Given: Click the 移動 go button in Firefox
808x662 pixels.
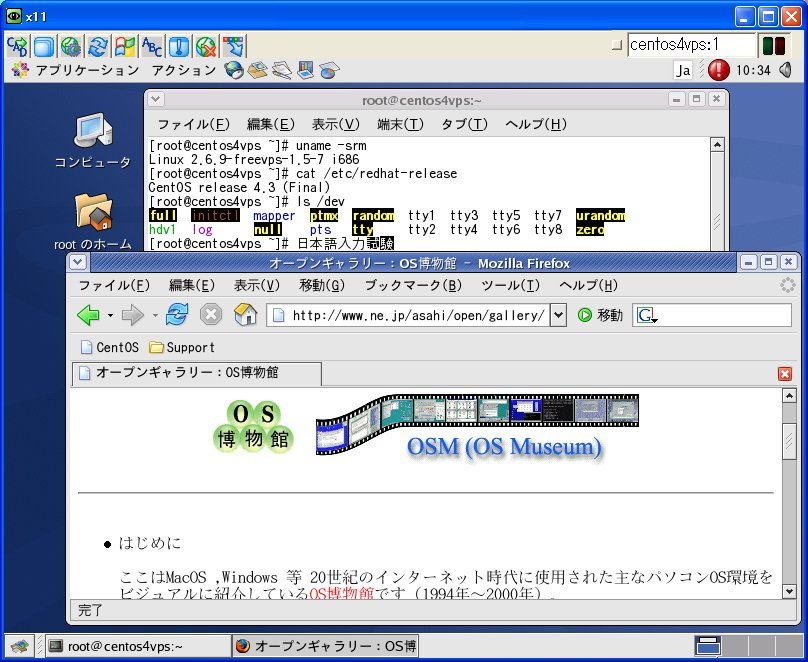Looking at the screenshot, I should (x=600, y=315).
